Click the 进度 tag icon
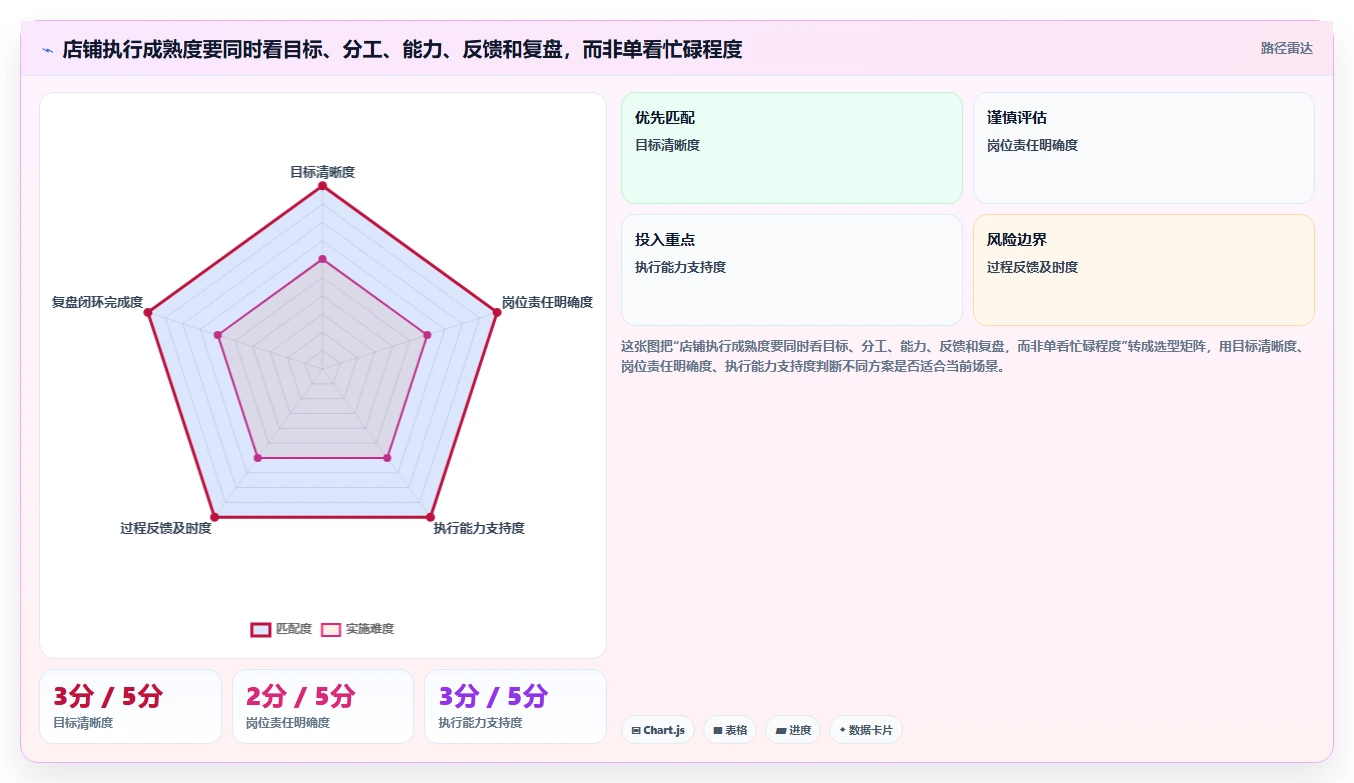The height and width of the screenshot is (783, 1354). coord(781,731)
